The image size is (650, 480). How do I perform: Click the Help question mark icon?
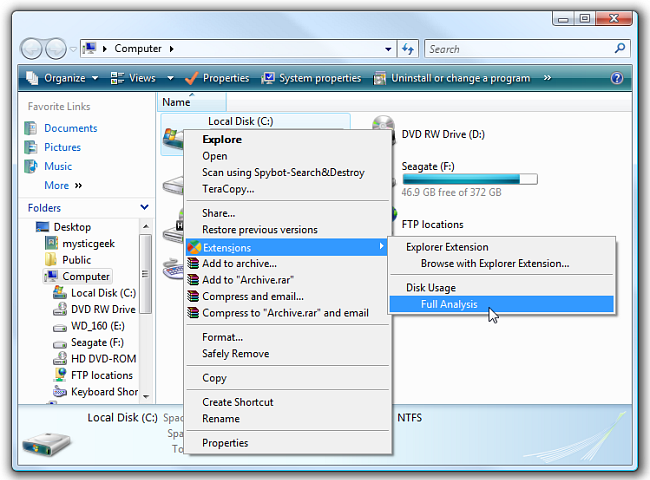[x=616, y=78]
